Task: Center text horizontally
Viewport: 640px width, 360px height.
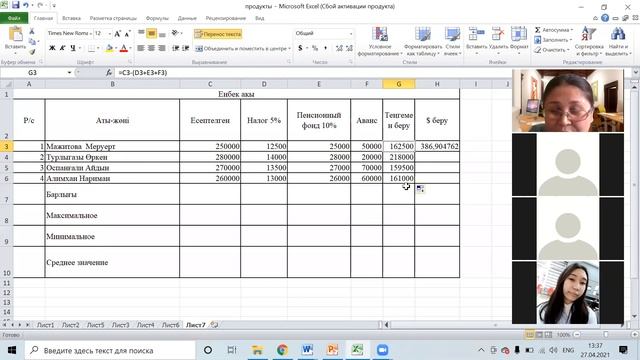Action: (x=151, y=48)
